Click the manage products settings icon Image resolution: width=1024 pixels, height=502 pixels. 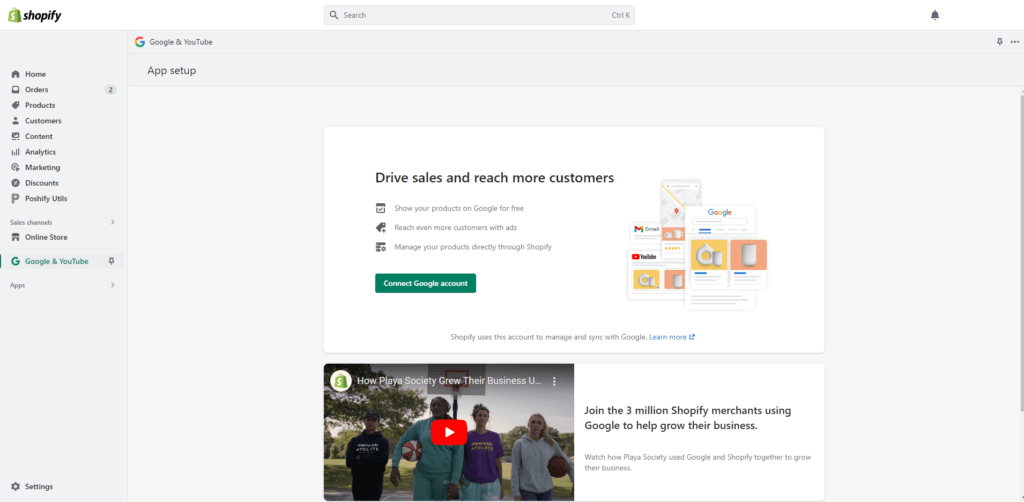pyautogui.click(x=381, y=247)
